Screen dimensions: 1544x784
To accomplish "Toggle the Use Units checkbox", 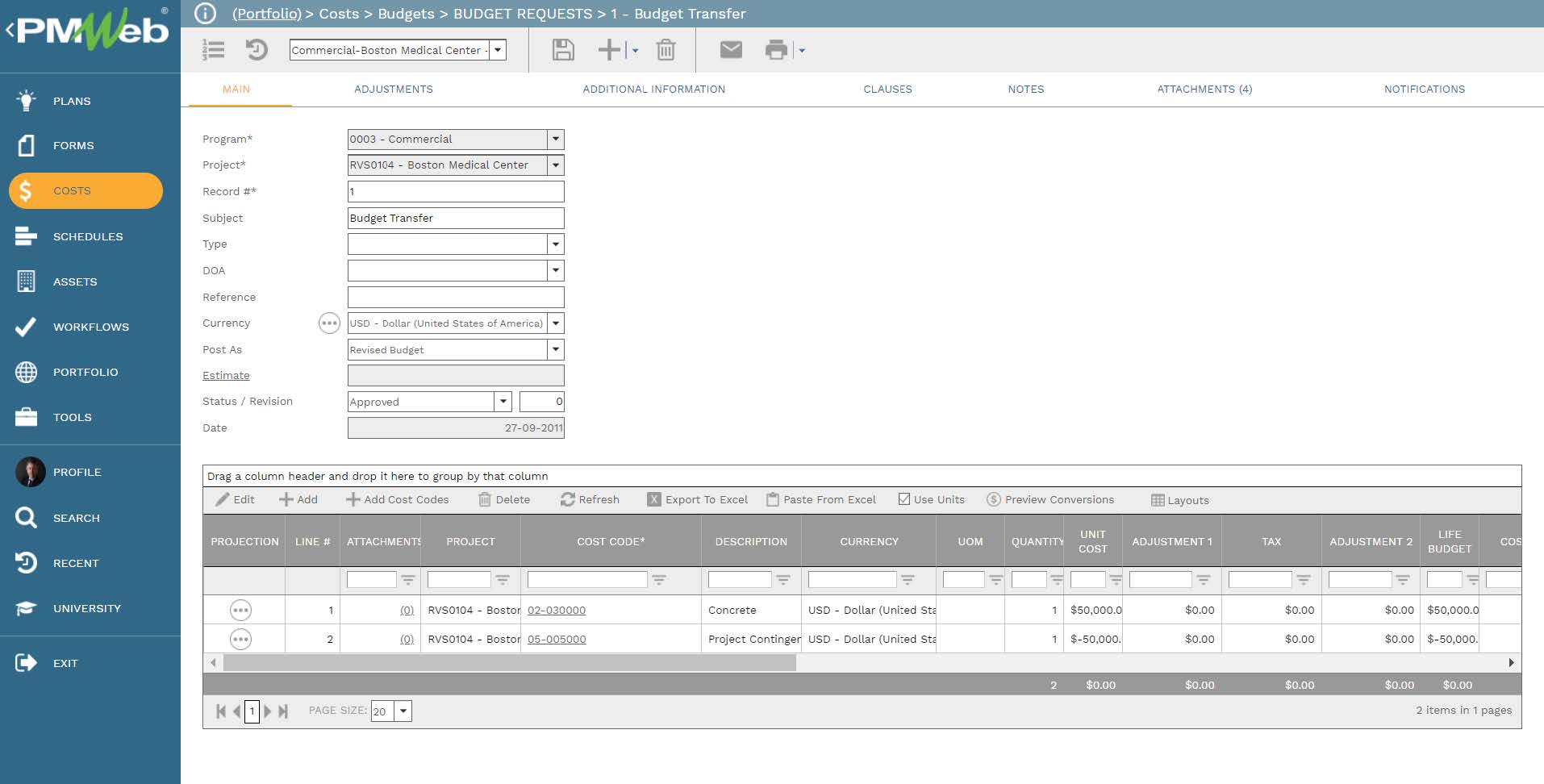I will click(904, 499).
